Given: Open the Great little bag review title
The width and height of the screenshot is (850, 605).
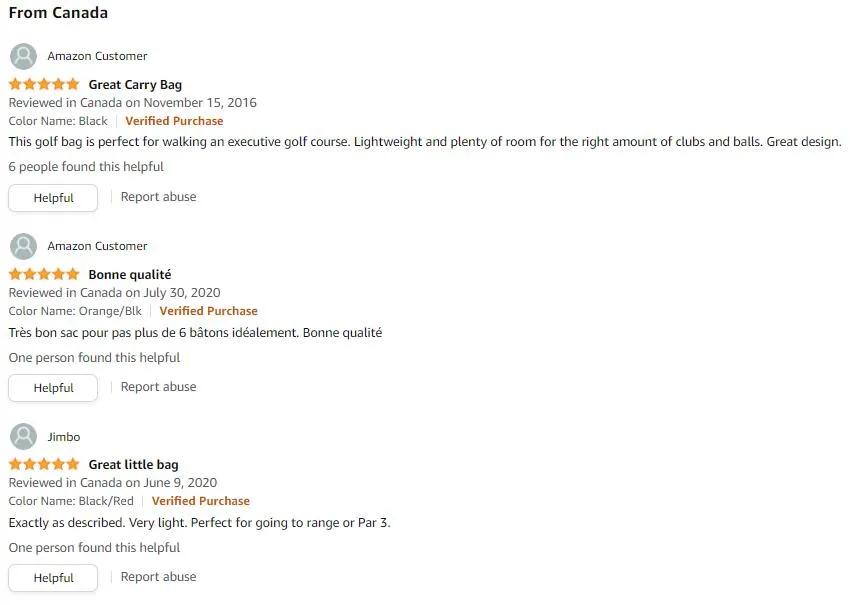Looking at the screenshot, I should click(133, 465).
